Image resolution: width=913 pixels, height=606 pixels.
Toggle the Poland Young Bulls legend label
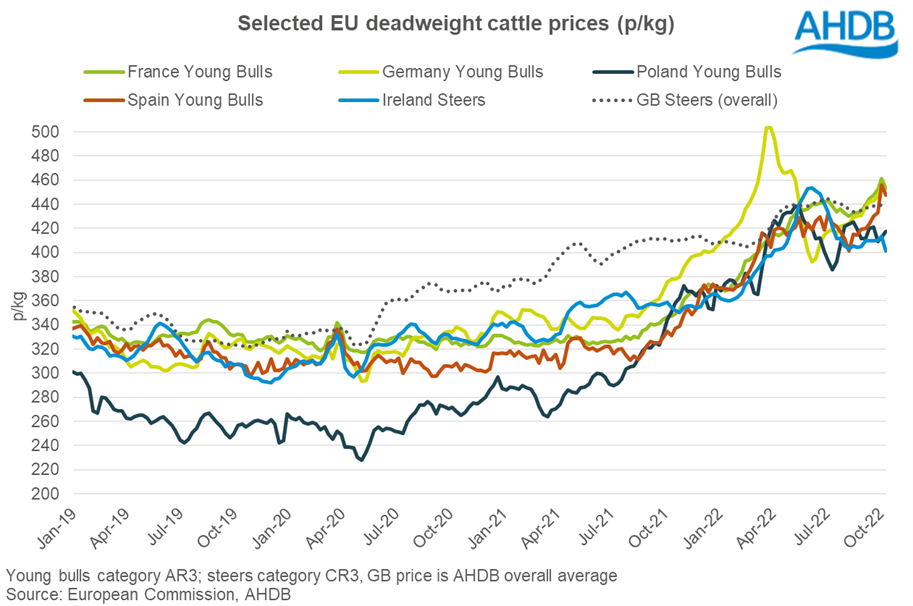(x=709, y=73)
